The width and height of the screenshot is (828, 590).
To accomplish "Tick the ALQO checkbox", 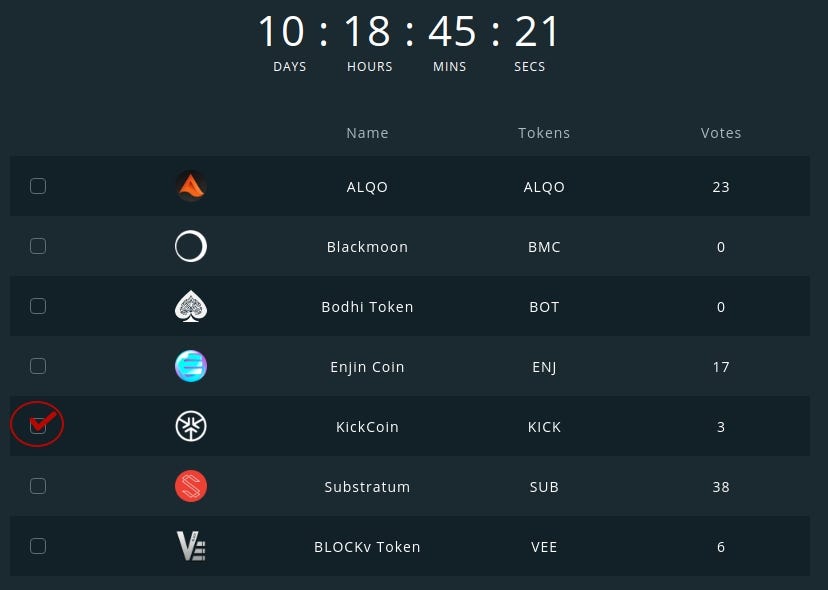I will pos(38,186).
